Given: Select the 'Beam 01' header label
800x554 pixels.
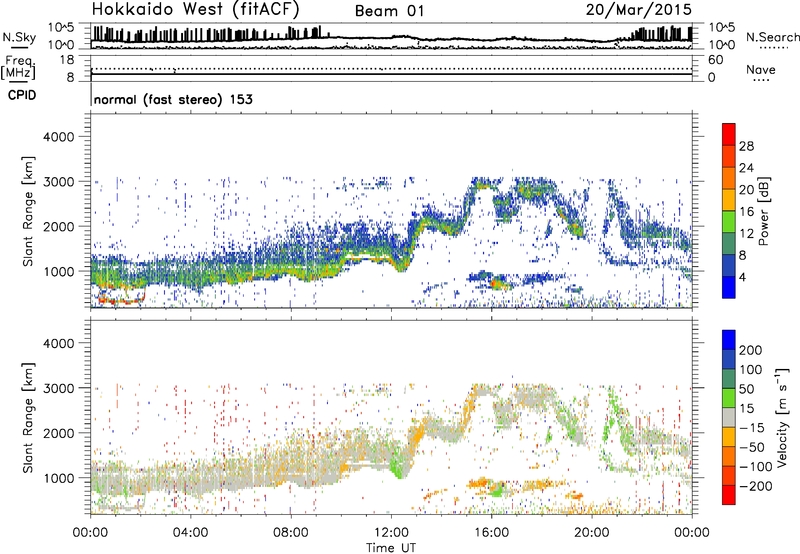Looking at the screenshot, I should coord(389,11).
